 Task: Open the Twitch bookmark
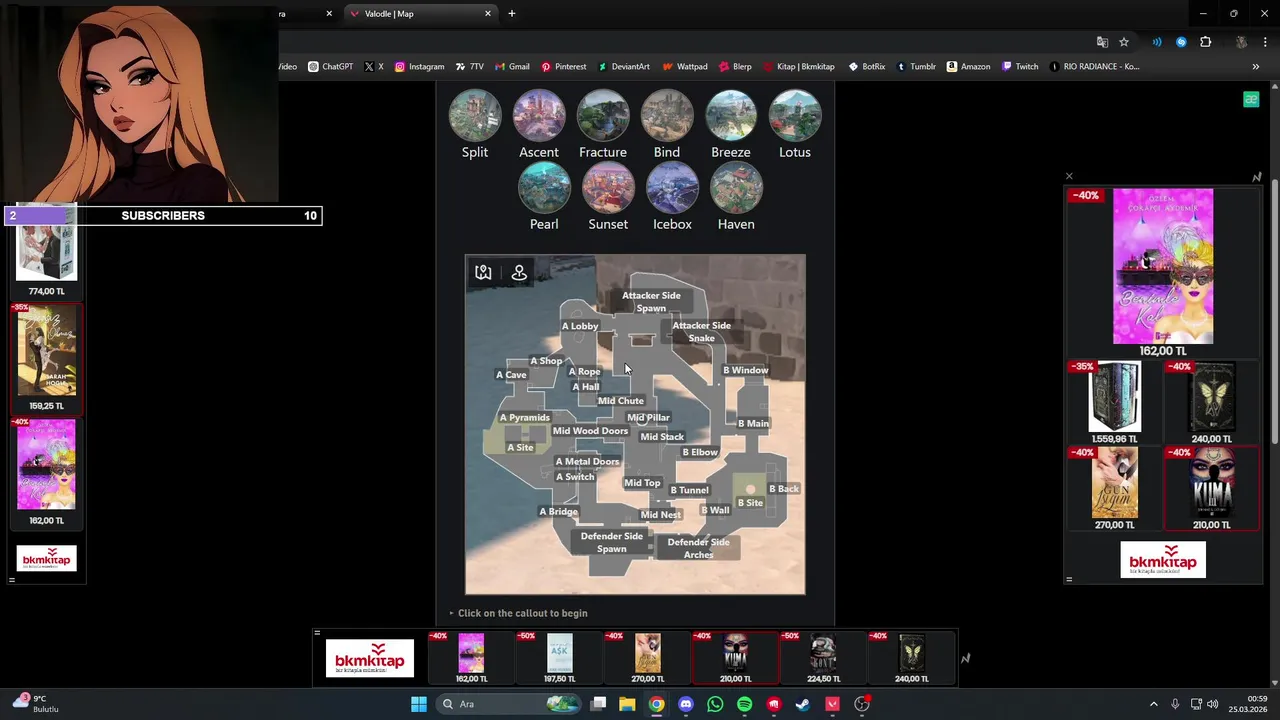(1020, 66)
